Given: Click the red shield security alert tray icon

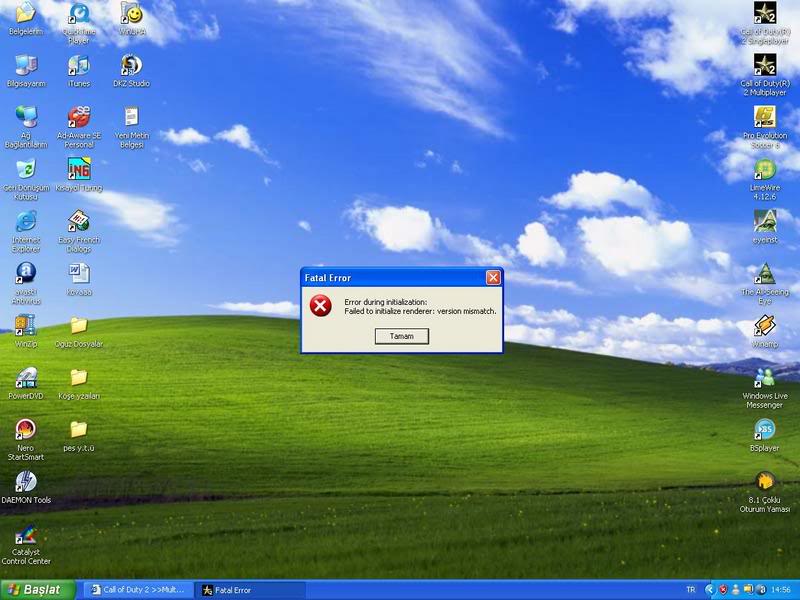Looking at the screenshot, I should (722, 590).
